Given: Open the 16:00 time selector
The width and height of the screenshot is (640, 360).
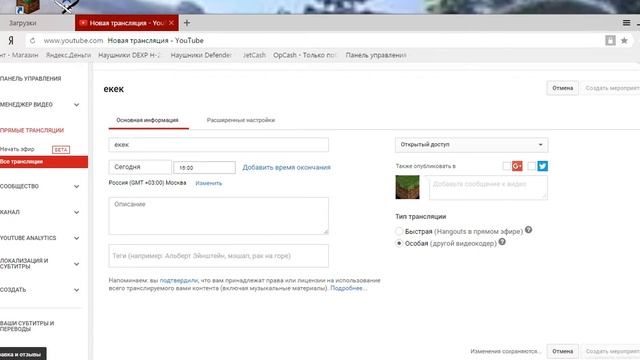Looking at the screenshot, I should (x=204, y=167).
